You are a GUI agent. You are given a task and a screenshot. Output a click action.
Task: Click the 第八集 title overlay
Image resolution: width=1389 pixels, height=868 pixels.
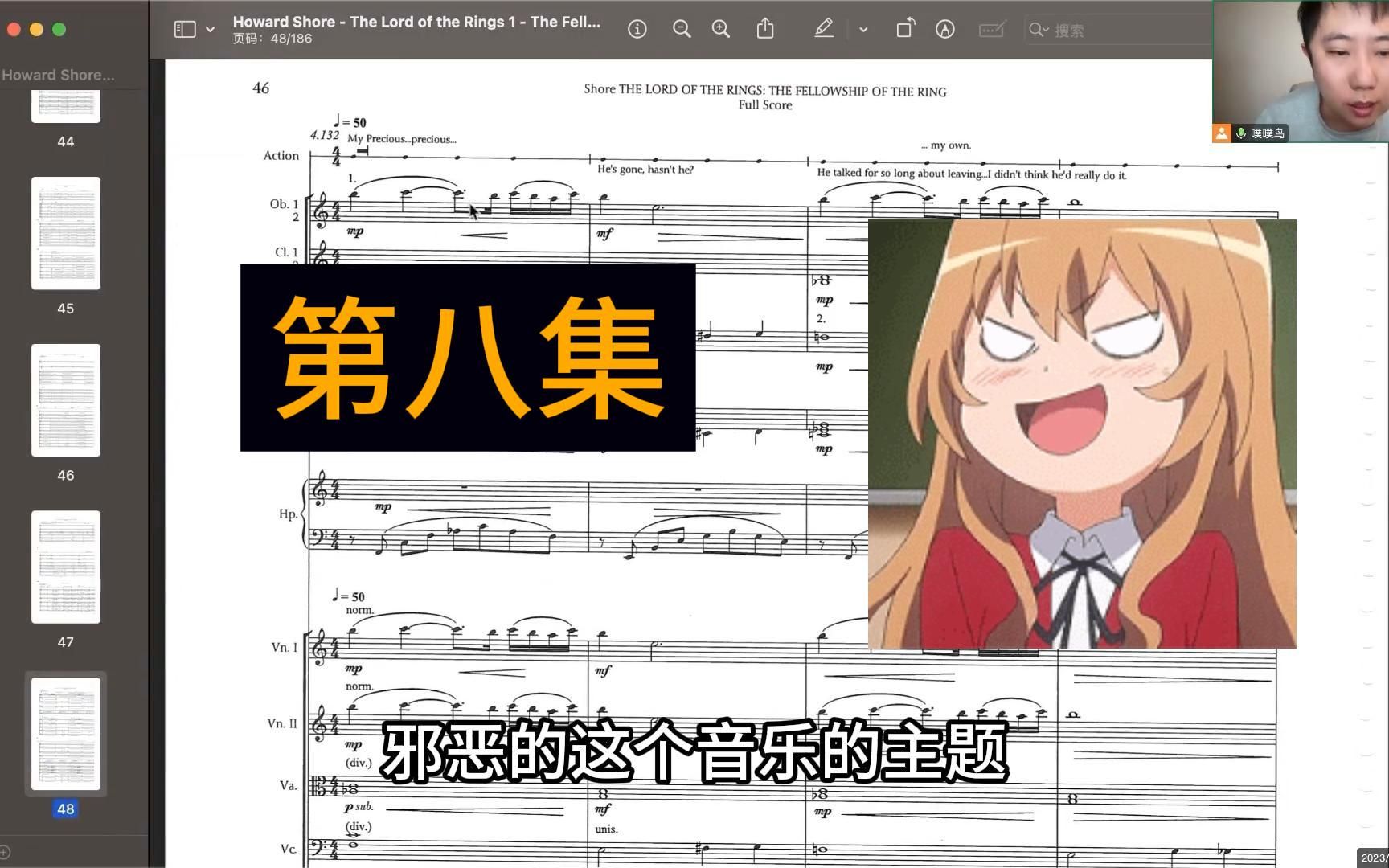[468, 358]
